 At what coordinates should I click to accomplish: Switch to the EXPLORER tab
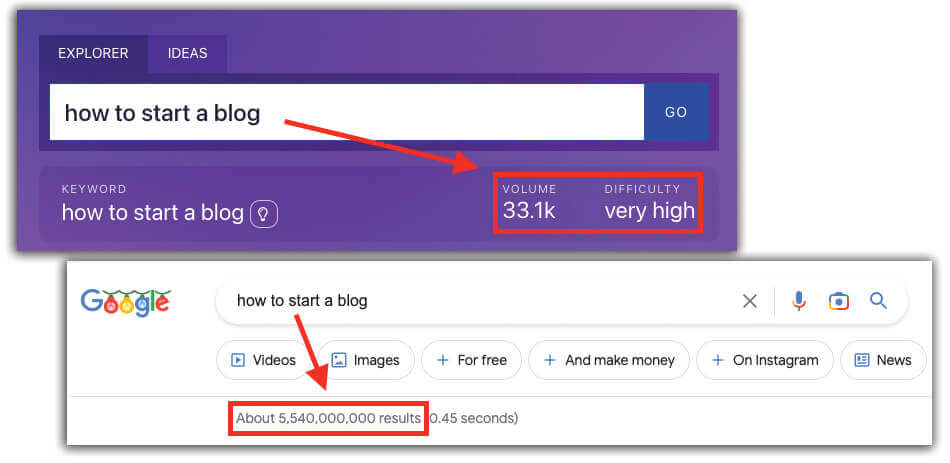93,53
